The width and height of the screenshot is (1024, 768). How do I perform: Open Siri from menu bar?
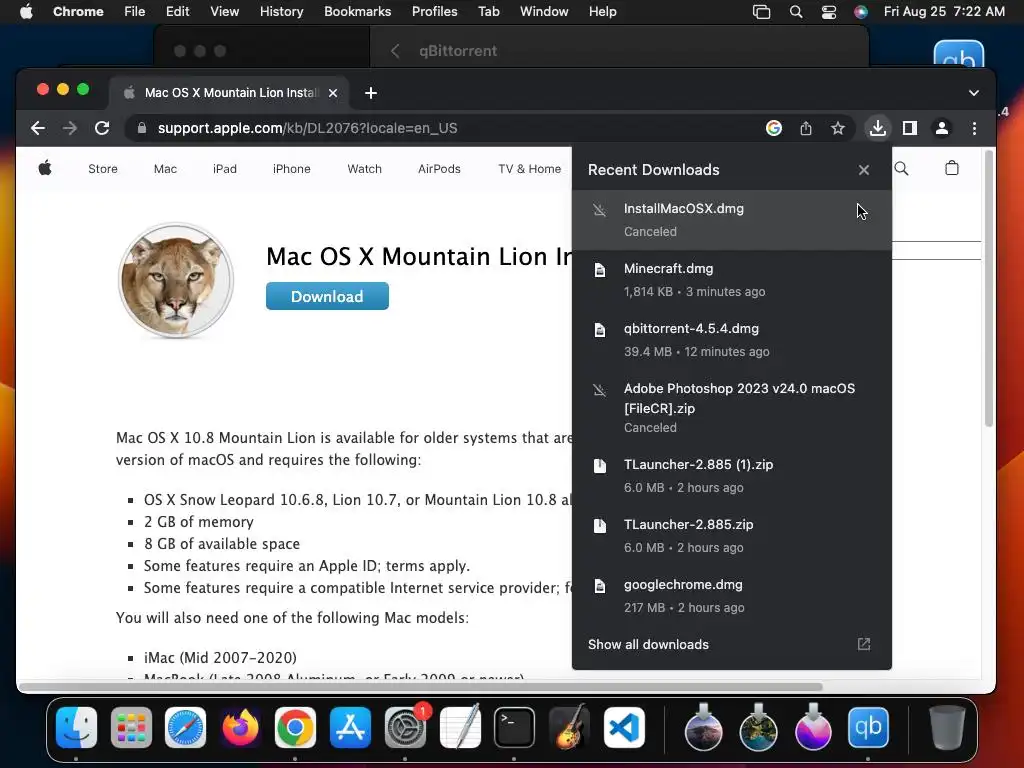[x=861, y=12]
